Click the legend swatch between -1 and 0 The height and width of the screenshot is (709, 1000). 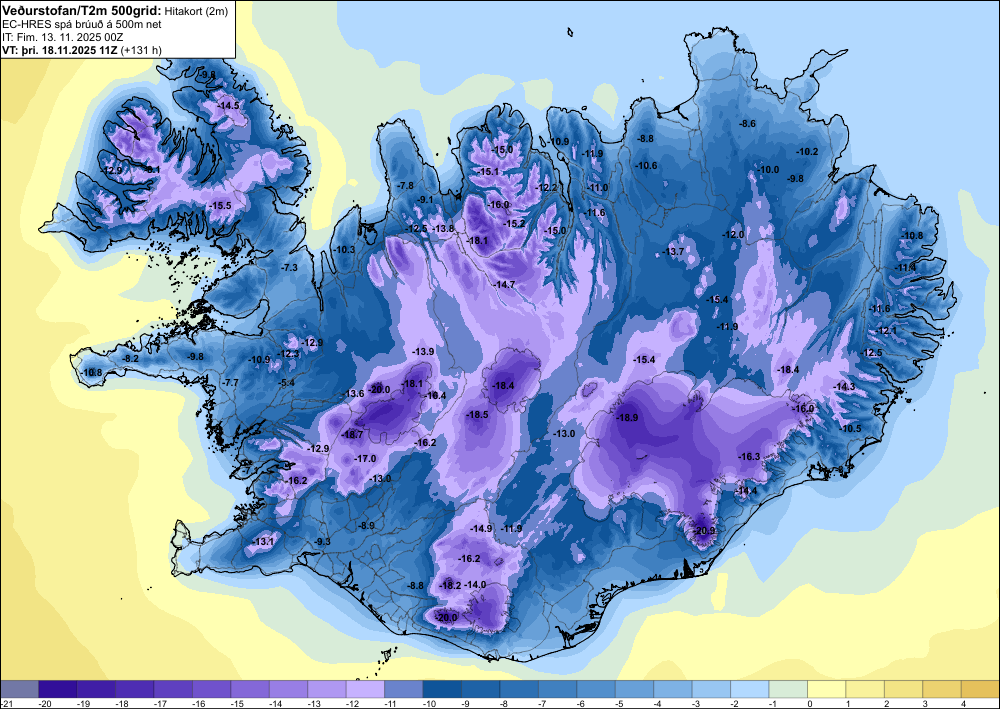point(788,689)
